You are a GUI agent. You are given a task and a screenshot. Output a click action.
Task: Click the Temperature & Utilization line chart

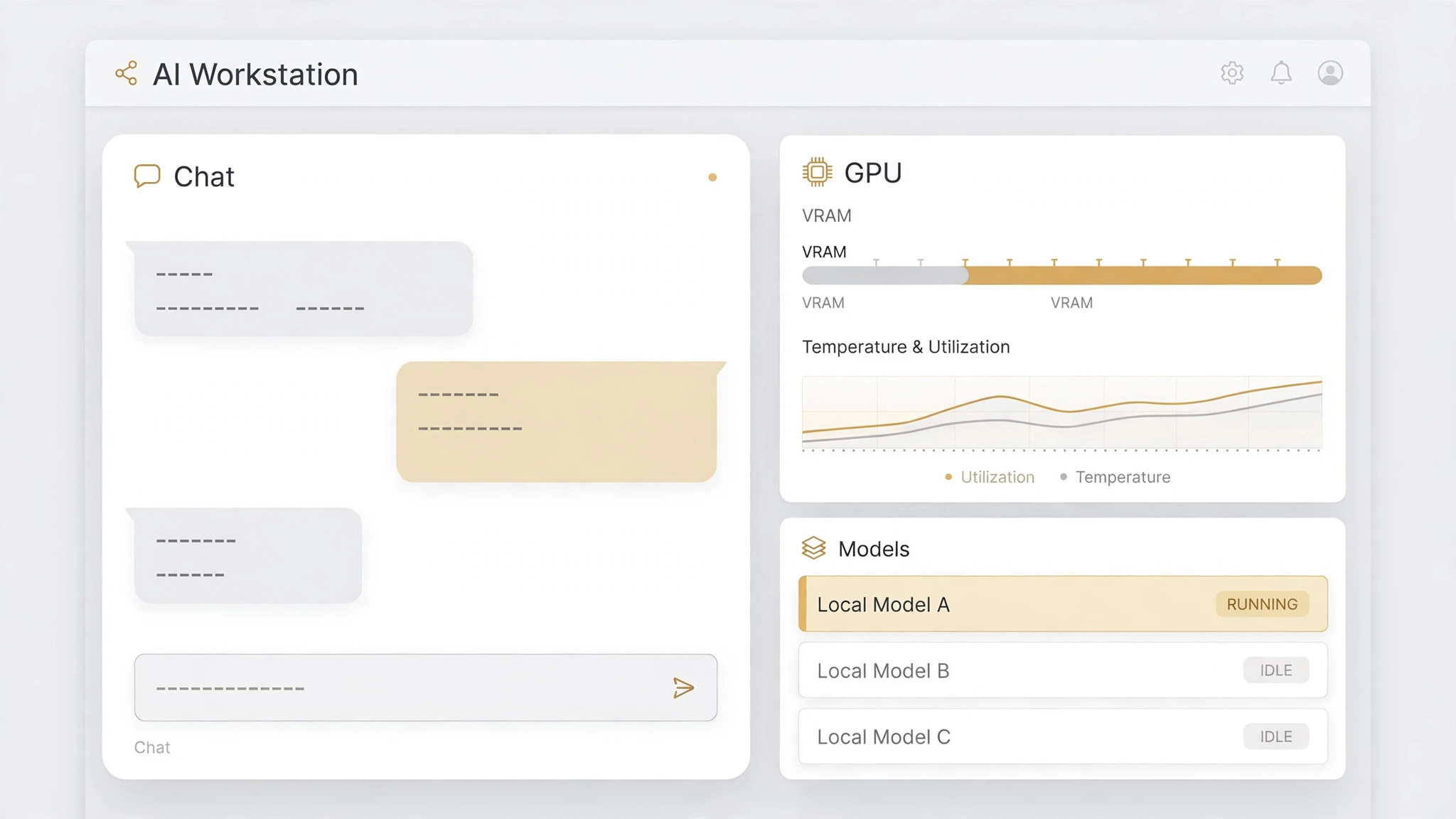pos(1062,413)
